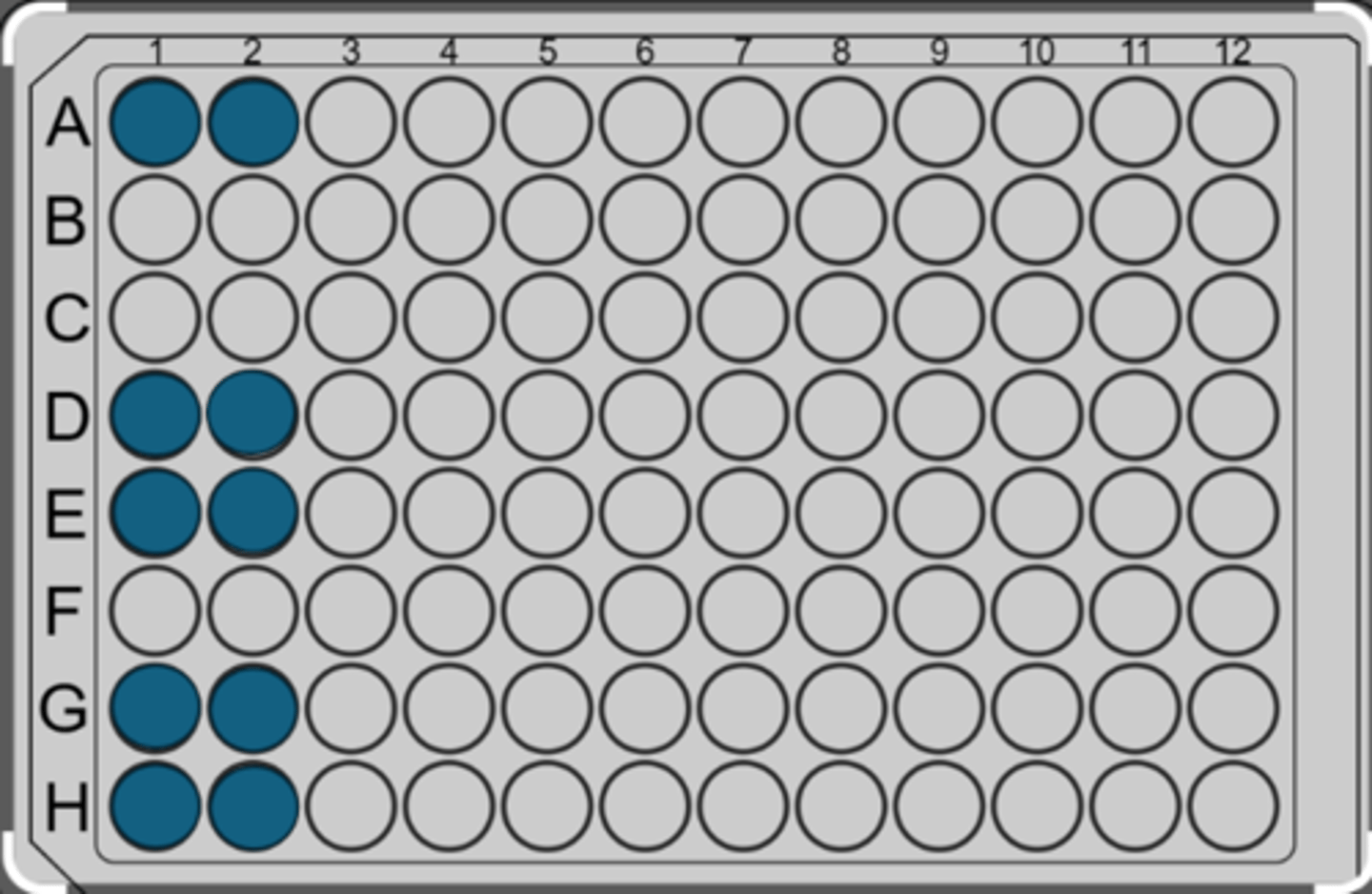Click column header 7

click(x=743, y=51)
